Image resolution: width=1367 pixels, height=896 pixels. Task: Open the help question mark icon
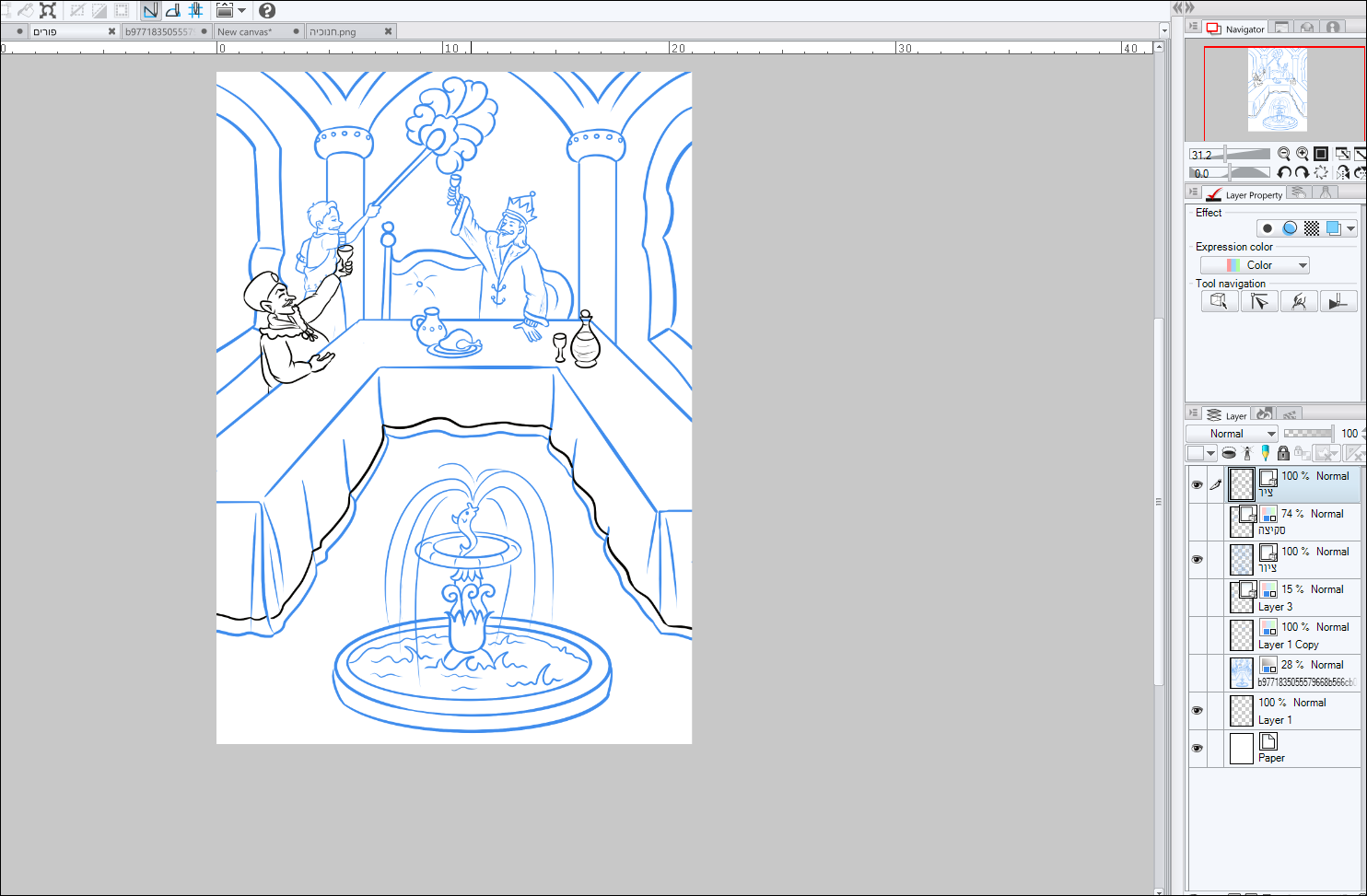267,11
